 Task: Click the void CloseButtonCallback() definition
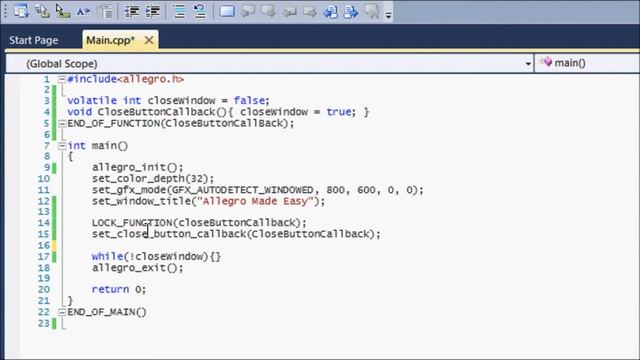218,112
